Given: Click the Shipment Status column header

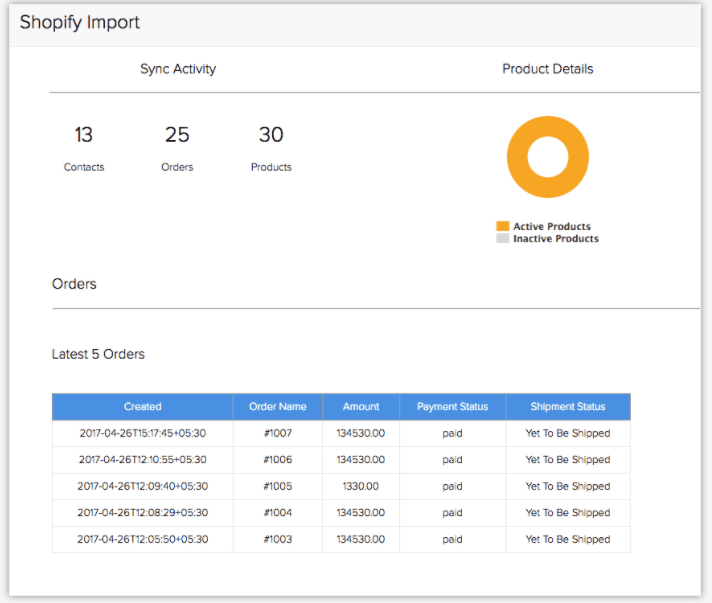Looking at the screenshot, I should click(568, 406).
